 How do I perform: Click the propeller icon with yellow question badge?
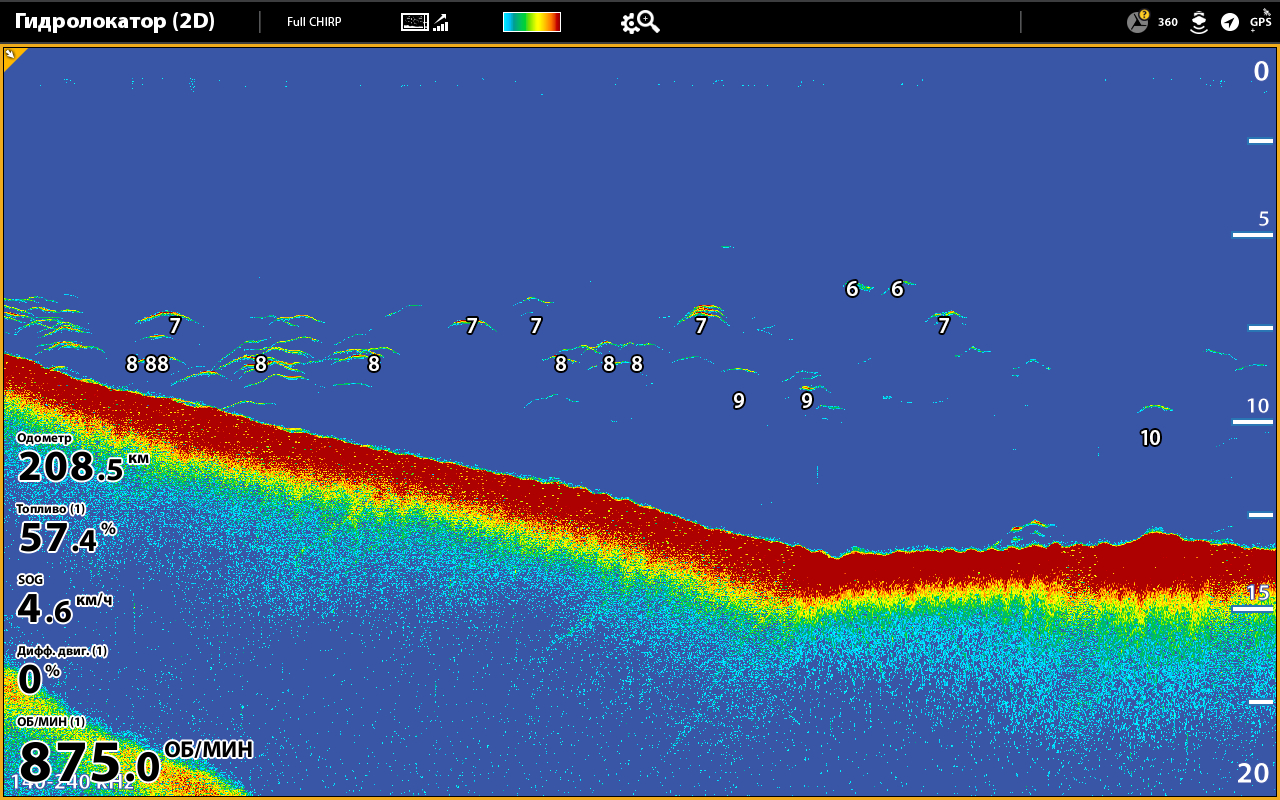tap(1138, 22)
